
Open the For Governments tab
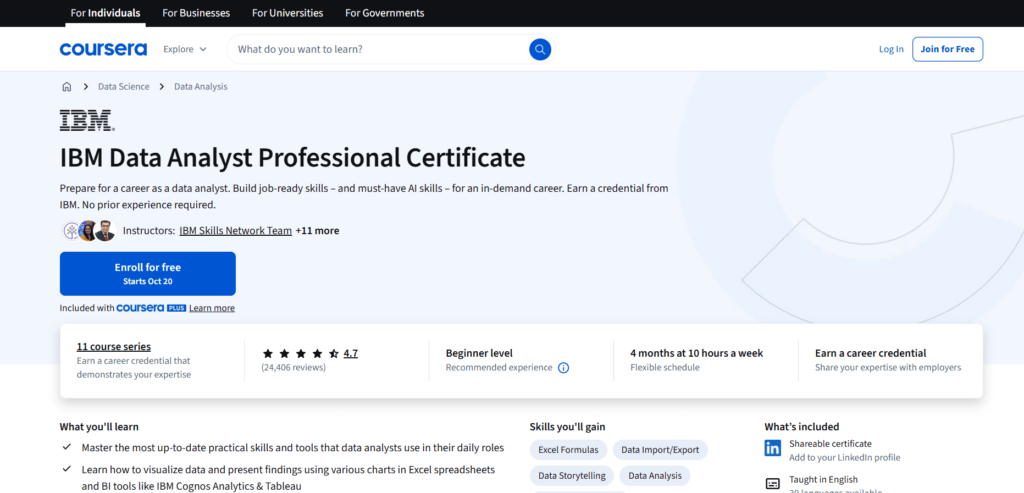point(384,13)
